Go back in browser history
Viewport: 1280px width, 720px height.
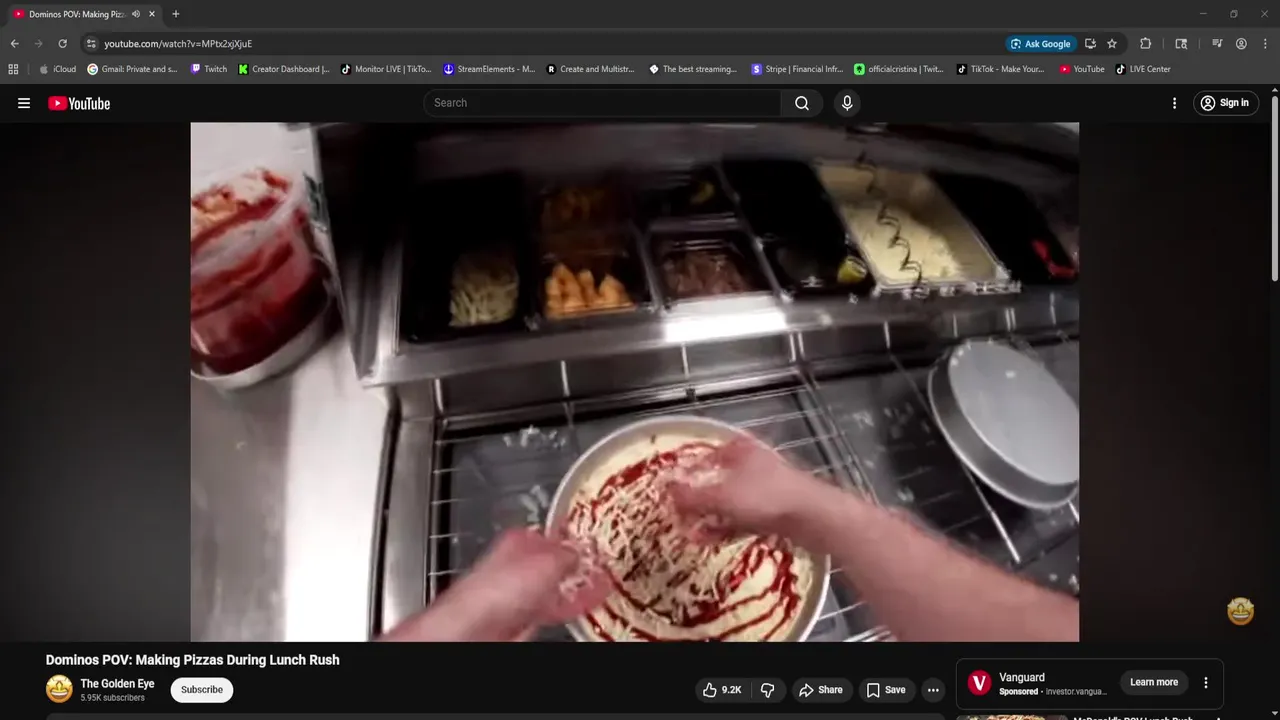coord(14,44)
